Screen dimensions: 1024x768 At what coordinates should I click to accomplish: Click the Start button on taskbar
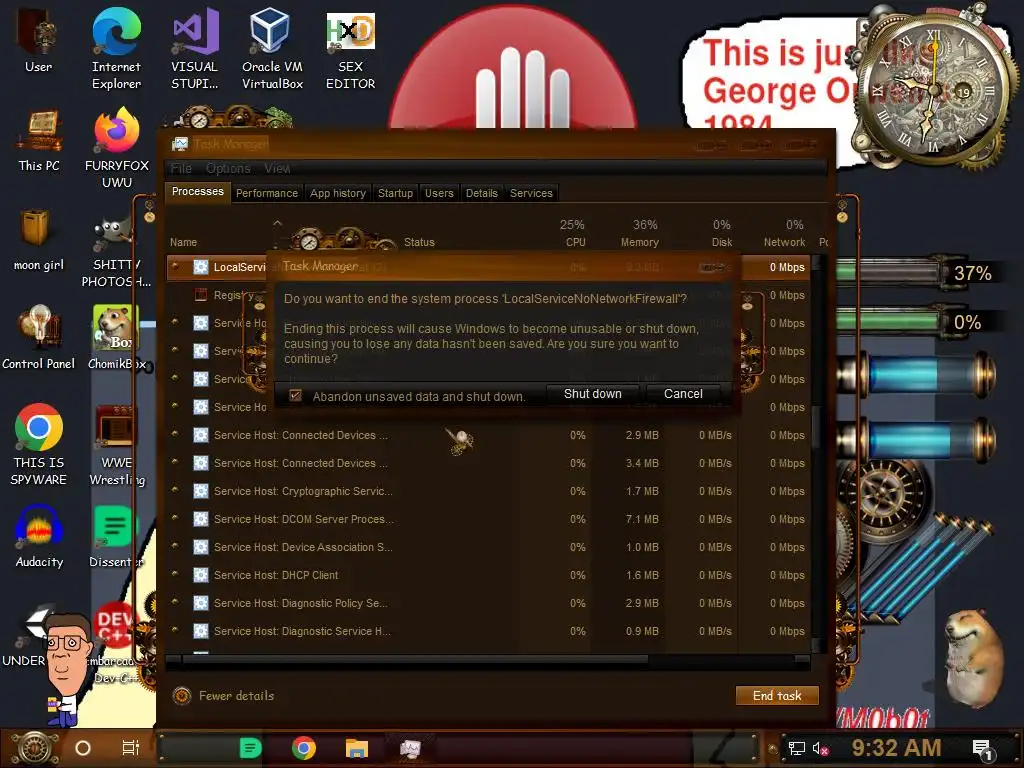click(x=35, y=748)
